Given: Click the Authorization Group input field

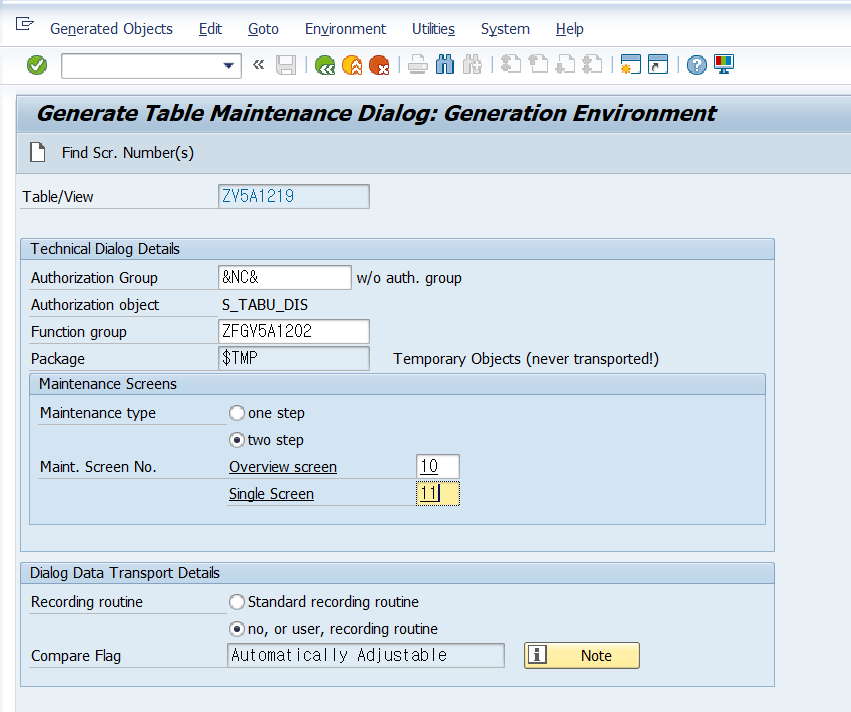Looking at the screenshot, I should pos(284,277).
